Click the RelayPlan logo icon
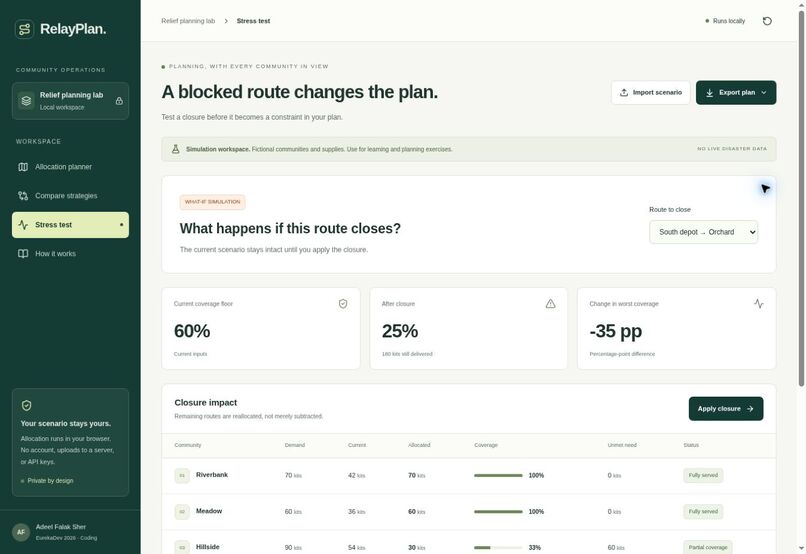 coord(24,29)
